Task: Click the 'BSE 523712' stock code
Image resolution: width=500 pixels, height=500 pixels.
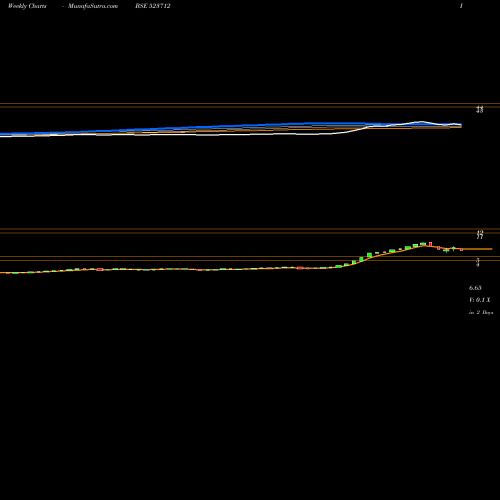Action: [x=153, y=6]
